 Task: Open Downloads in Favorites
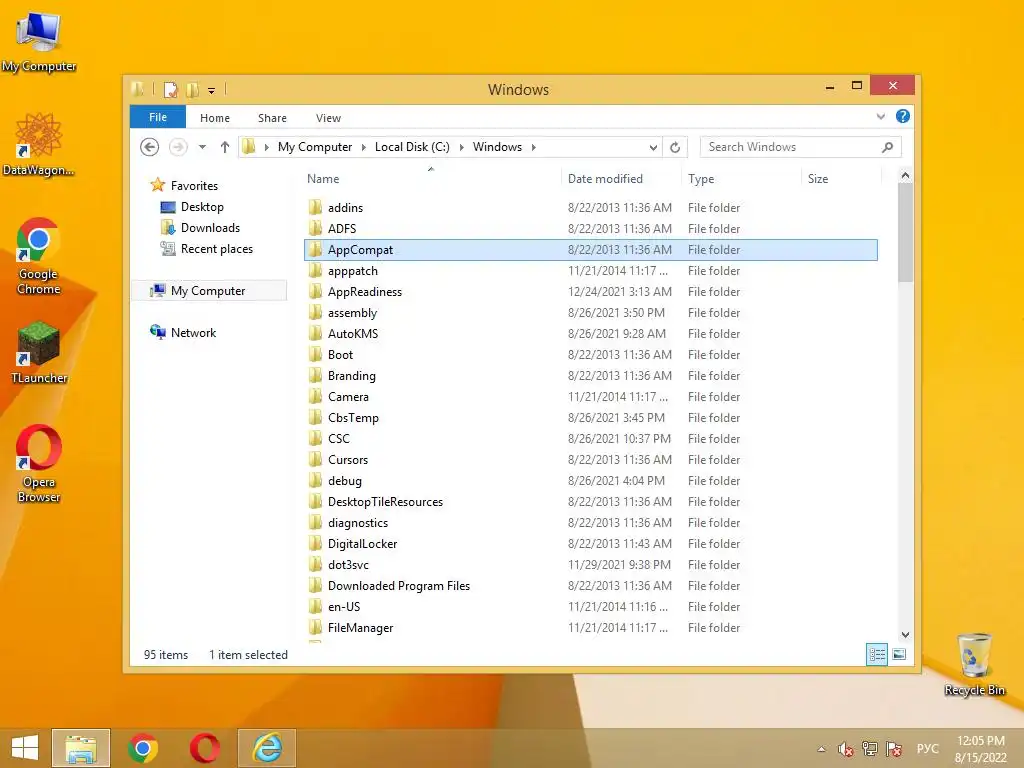coord(210,228)
